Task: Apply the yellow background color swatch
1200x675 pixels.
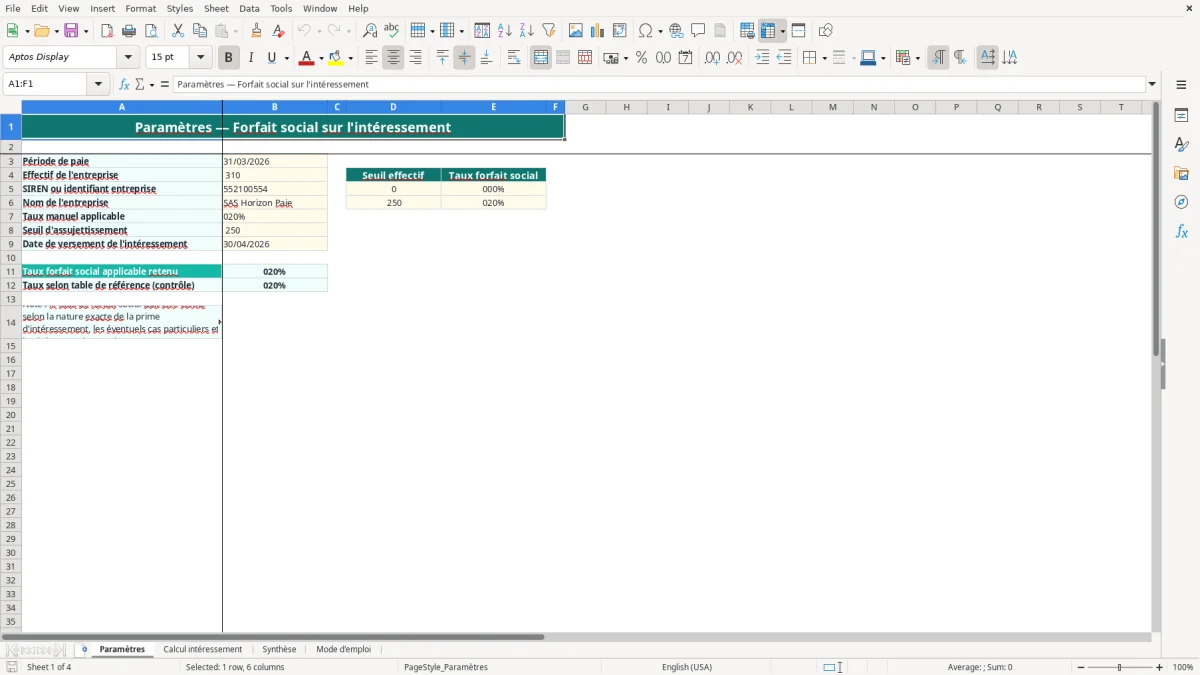Action: tap(335, 58)
